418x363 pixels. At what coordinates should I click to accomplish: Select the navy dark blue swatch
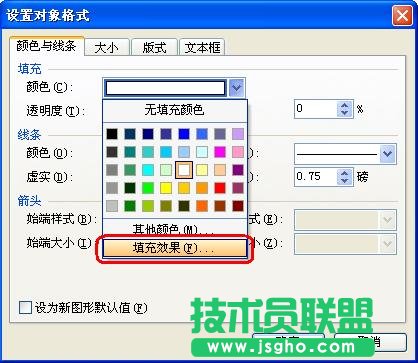(148, 134)
